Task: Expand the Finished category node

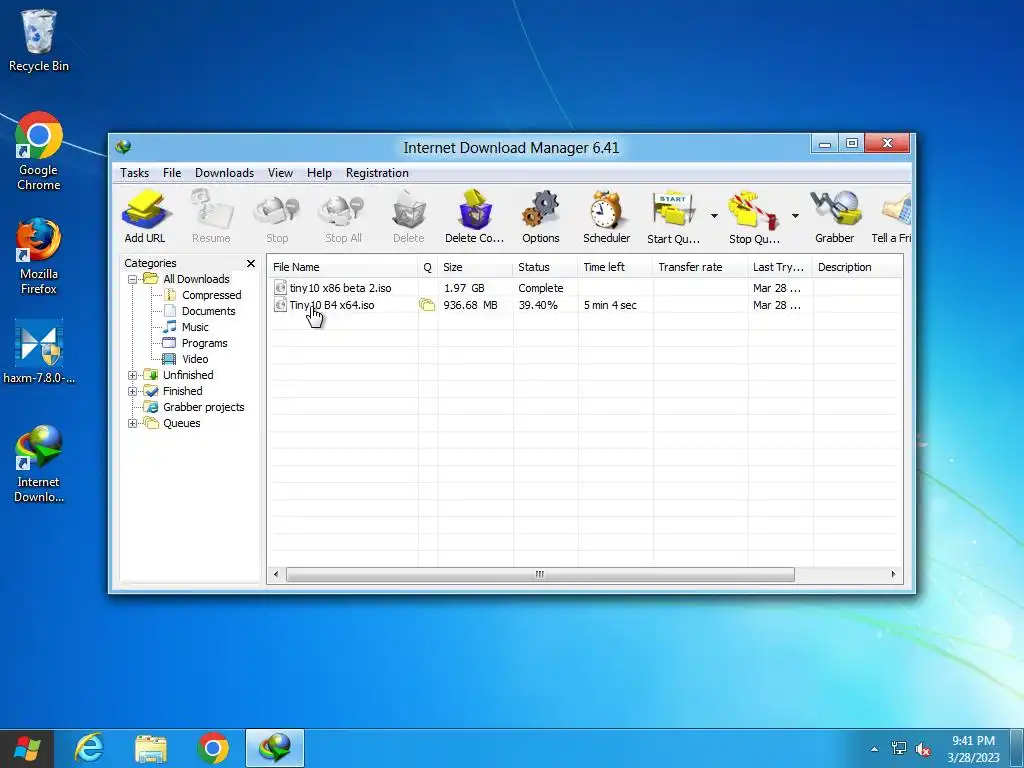Action: coord(132,391)
